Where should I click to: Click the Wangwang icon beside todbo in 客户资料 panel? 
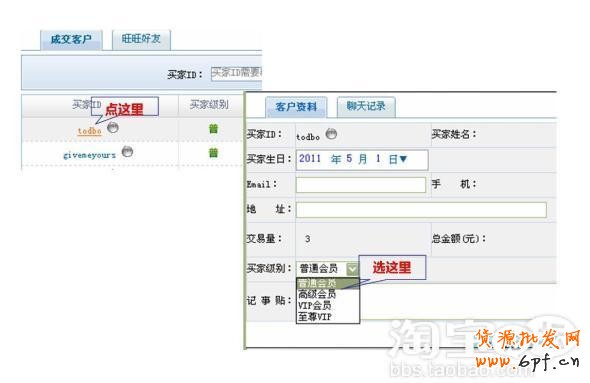[x=331, y=134]
